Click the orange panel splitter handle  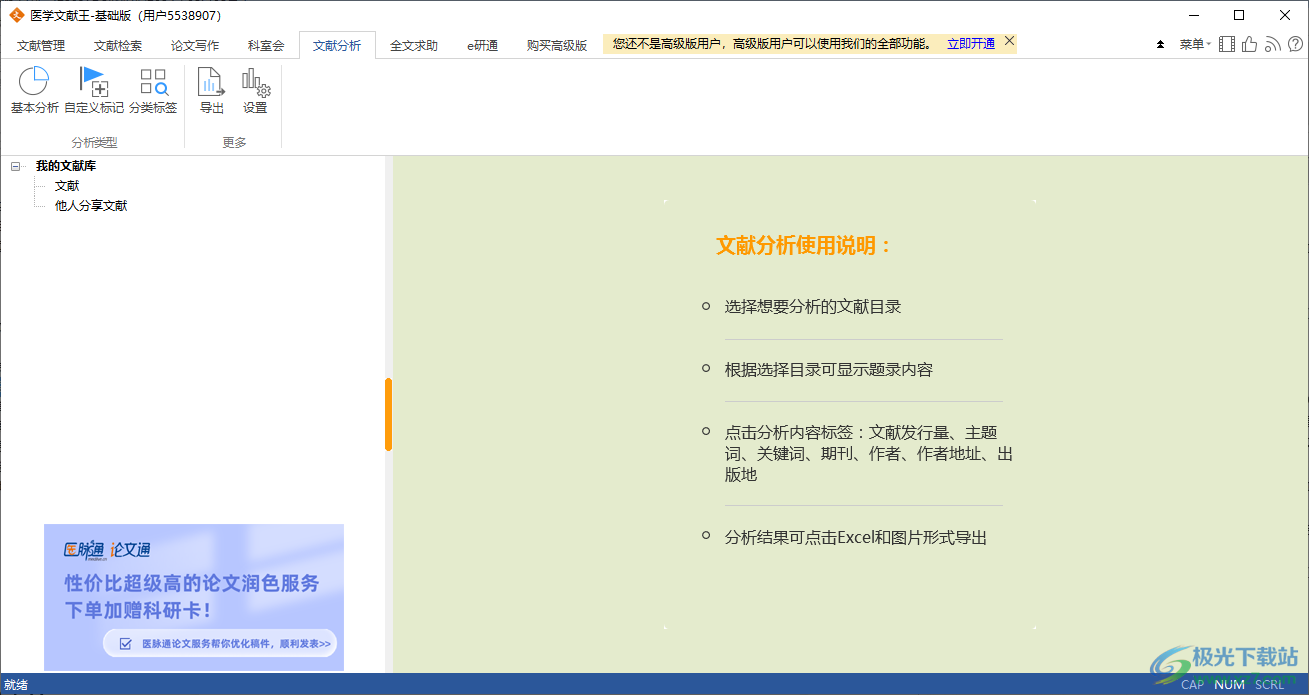click(x=388, y=414)
